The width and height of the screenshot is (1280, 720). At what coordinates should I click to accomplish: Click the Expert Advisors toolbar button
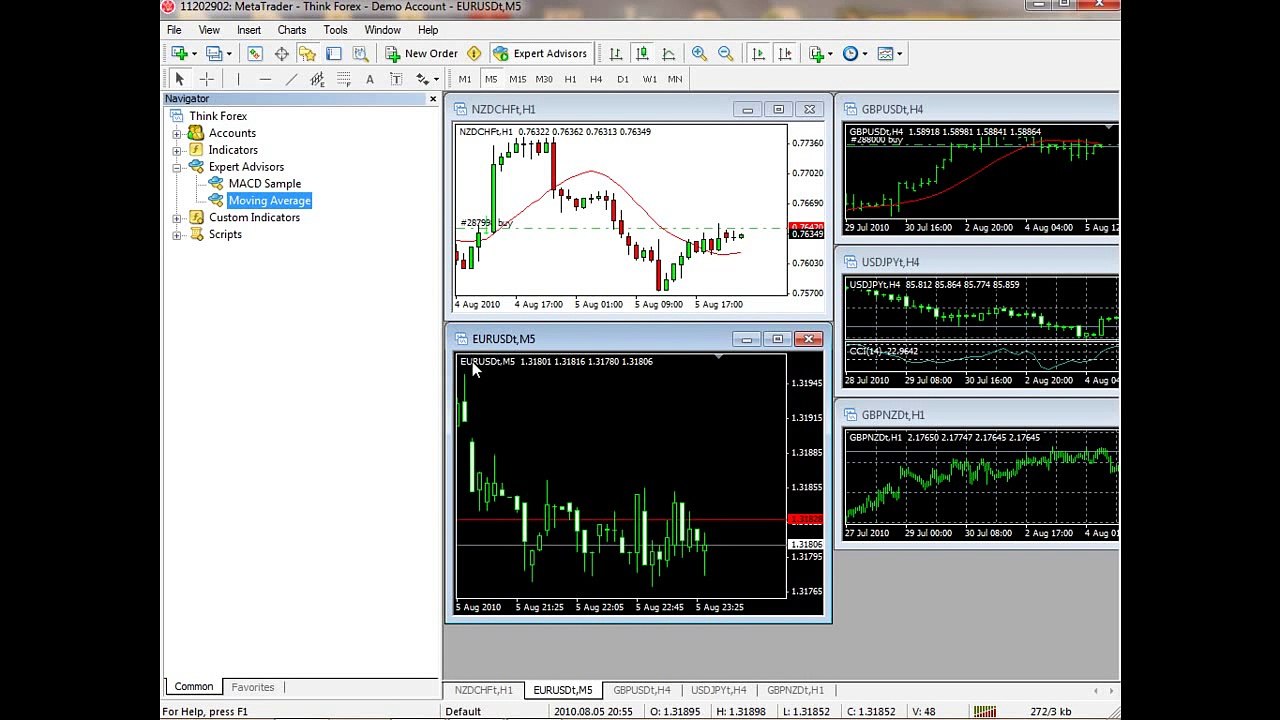[540, 54]
